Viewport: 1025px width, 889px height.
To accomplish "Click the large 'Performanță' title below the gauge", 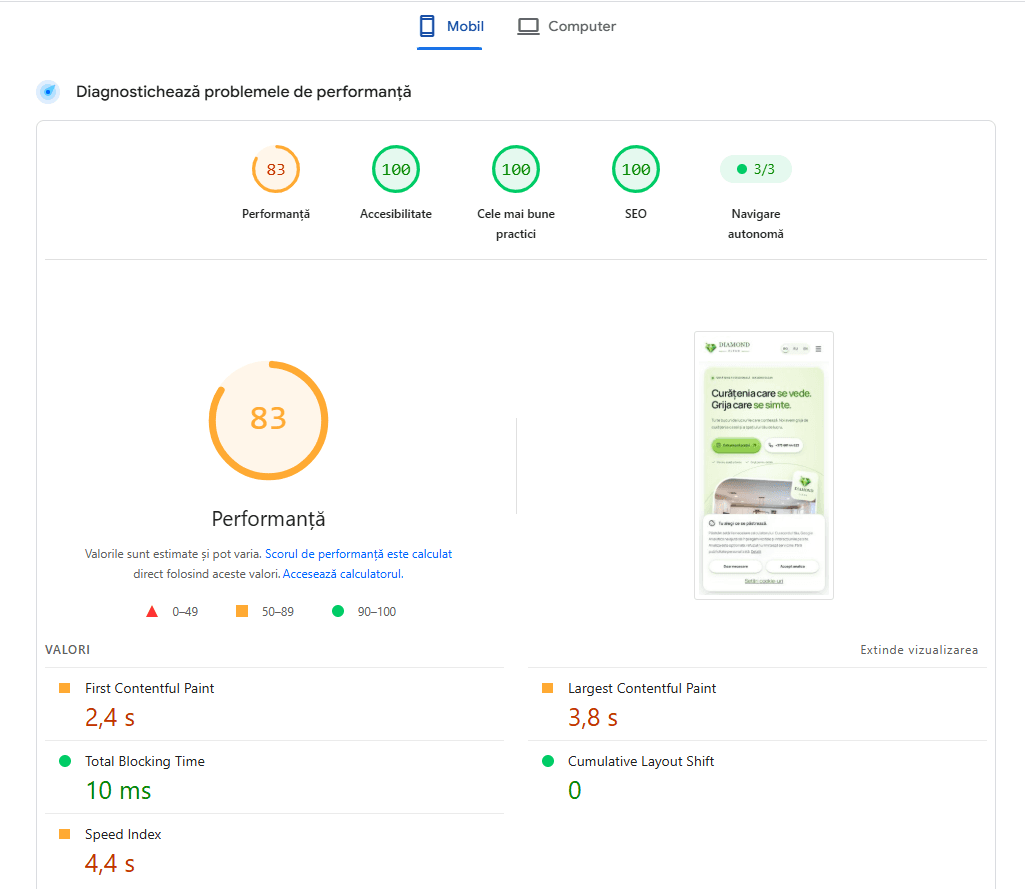I will click(x=269, y=519).
